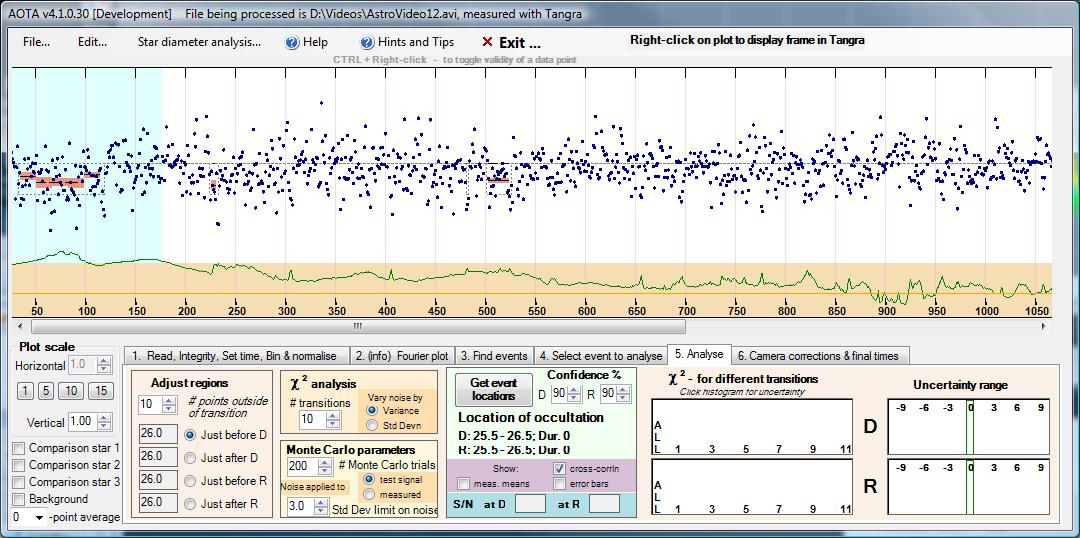Select the Just before D radio button

pyautogui.click(x=190, y=435)
